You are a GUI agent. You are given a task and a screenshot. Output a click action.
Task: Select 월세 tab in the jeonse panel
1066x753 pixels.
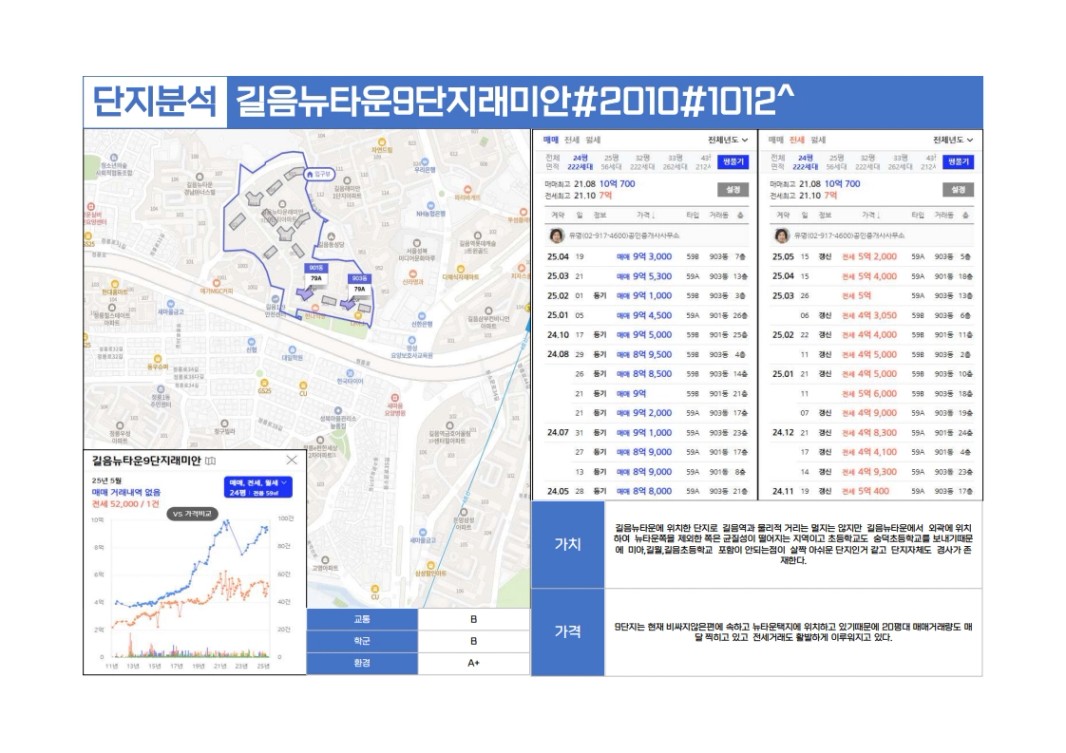pyautogui.click(x=818, y=140)
